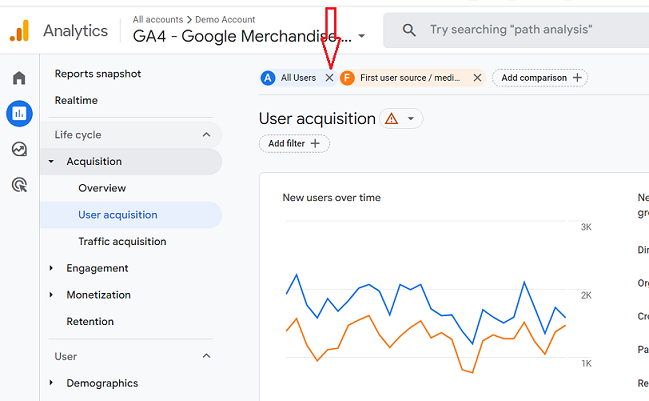649x401 pixels.
Task: Click the 'User acquisition' page heading
Action: [317, 119]
